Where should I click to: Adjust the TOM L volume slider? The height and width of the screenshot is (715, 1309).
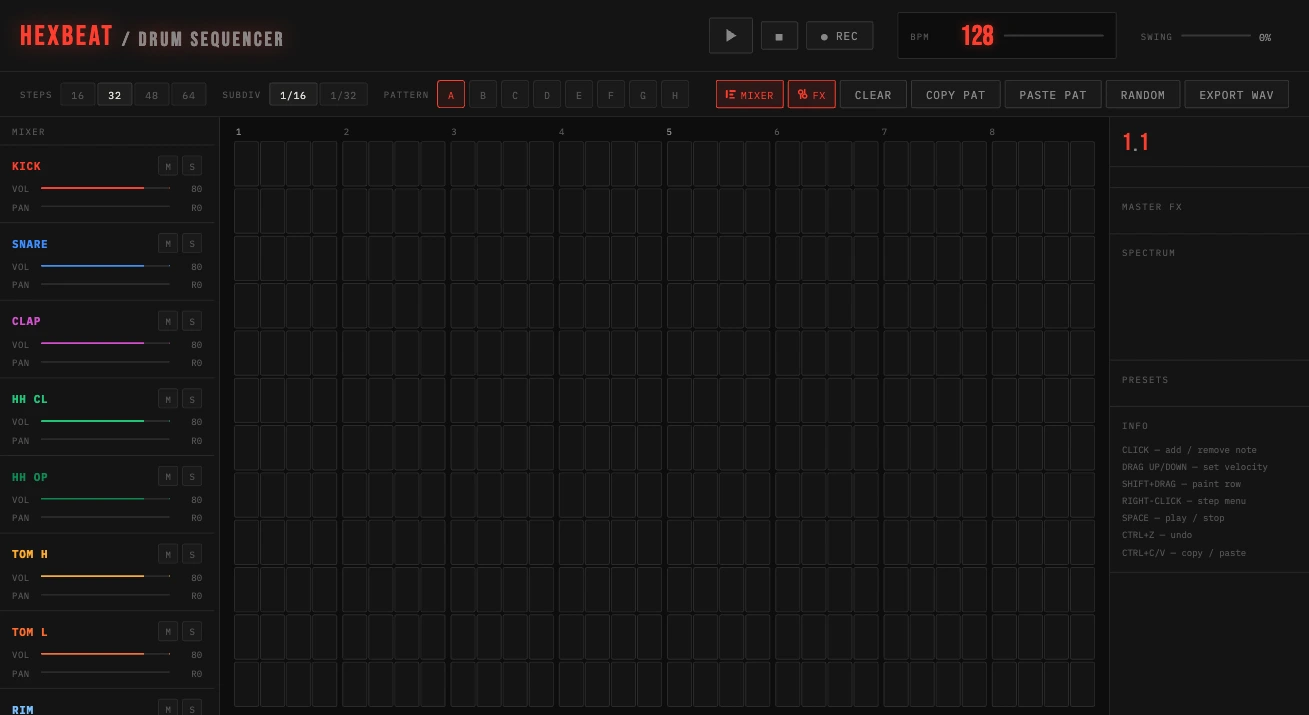click(x=105, y=655)
